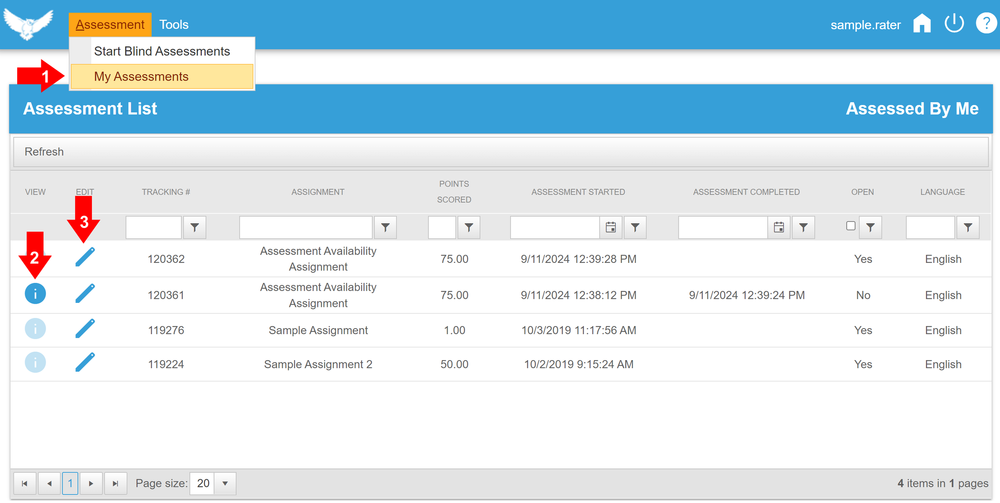The image size is (1000, 503).
Task: Click start date 10/2/2019 9:15:24 AM
Action: [578, 364]
